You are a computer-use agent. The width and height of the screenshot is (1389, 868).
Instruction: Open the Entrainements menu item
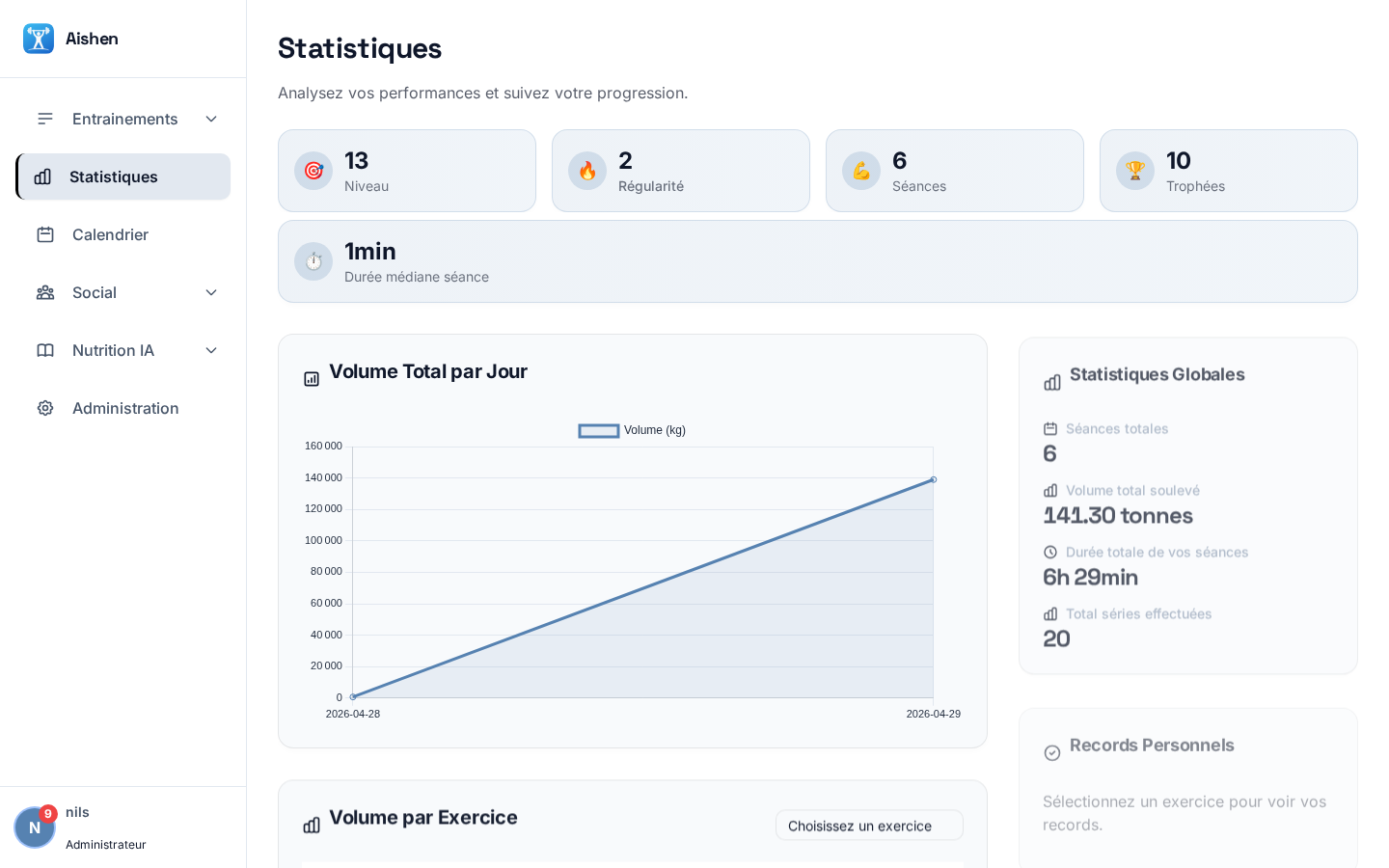(123, 119)
